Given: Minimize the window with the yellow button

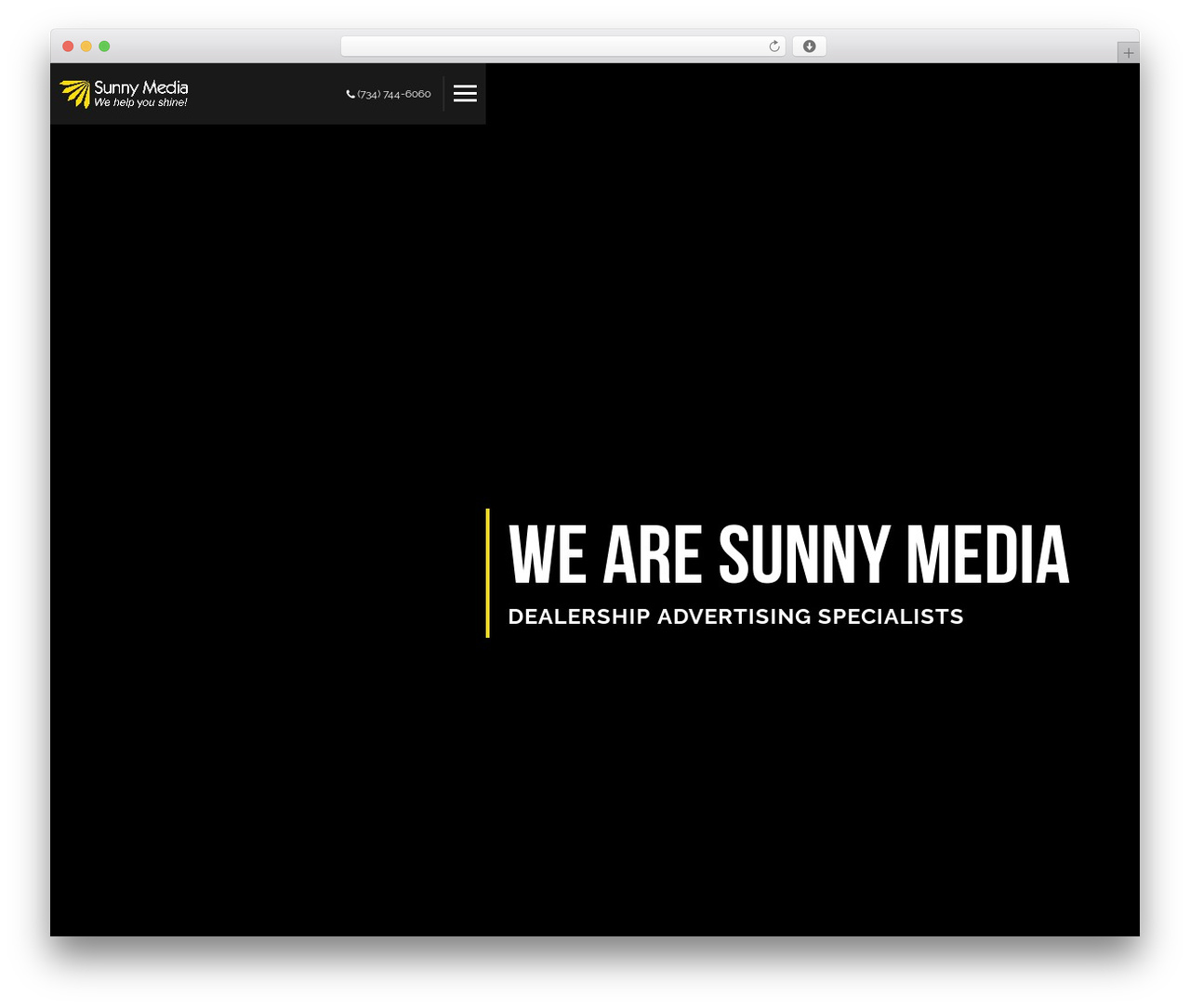Looking at the screenshot, I should point(86,46).
